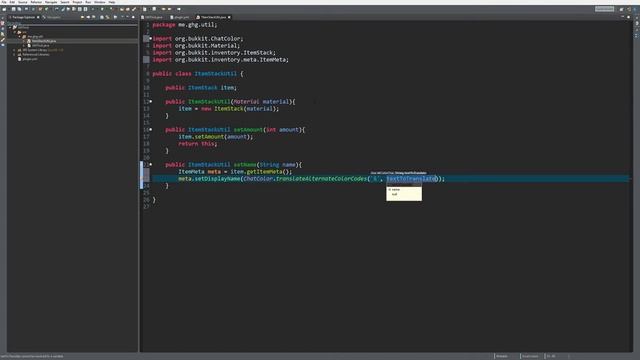The image size is (640, 360).
Task: Open the Refactor menu
Action: [x=36, y=2]
